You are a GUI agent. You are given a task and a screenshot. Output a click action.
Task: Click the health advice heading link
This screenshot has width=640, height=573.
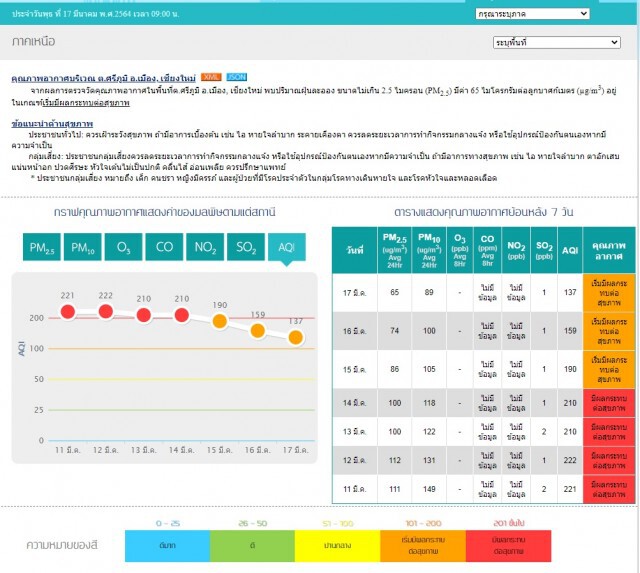coord(52,123)
